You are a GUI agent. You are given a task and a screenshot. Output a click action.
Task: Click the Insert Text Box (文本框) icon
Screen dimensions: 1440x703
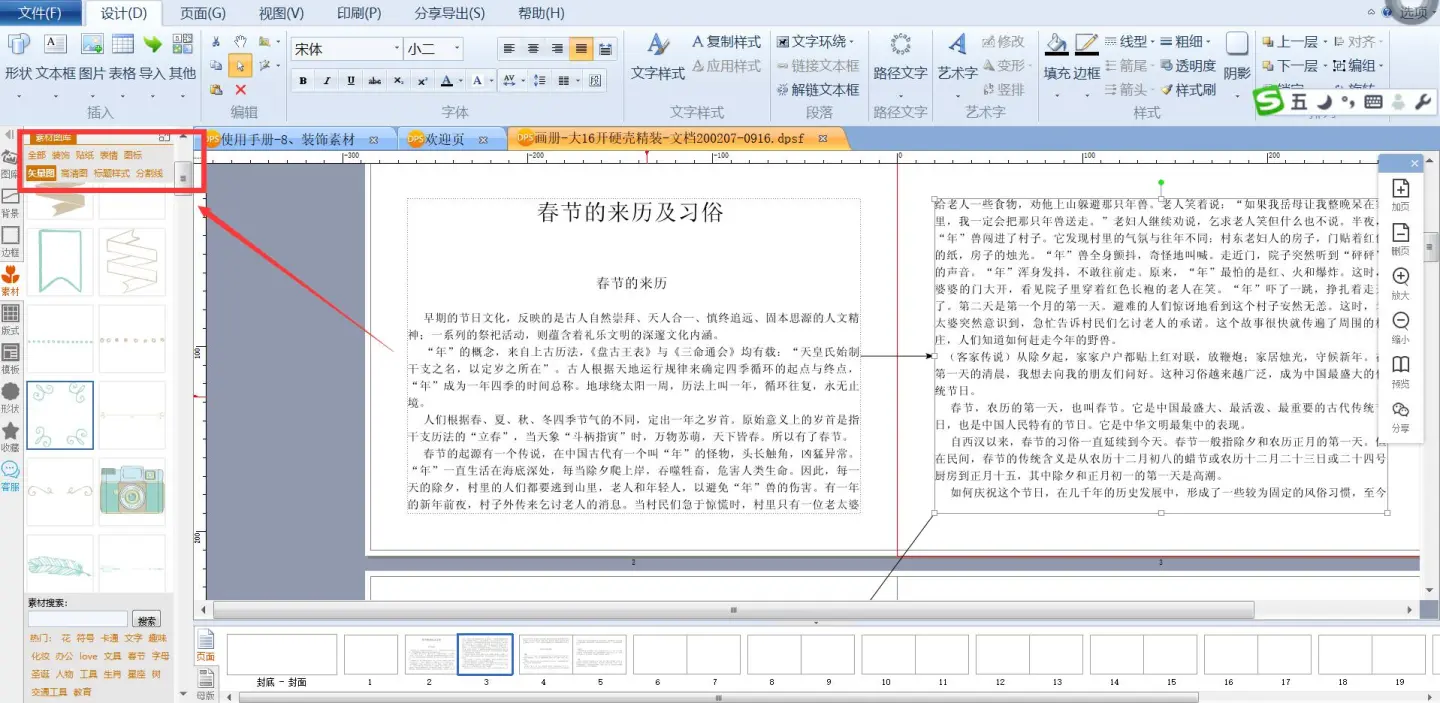point(55,45)
